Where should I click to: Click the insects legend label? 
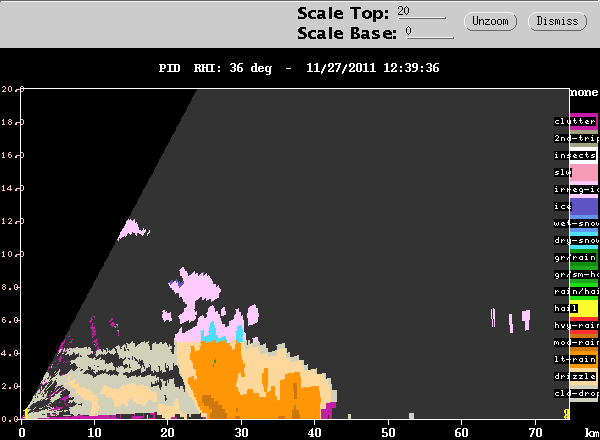pos(575,155)
